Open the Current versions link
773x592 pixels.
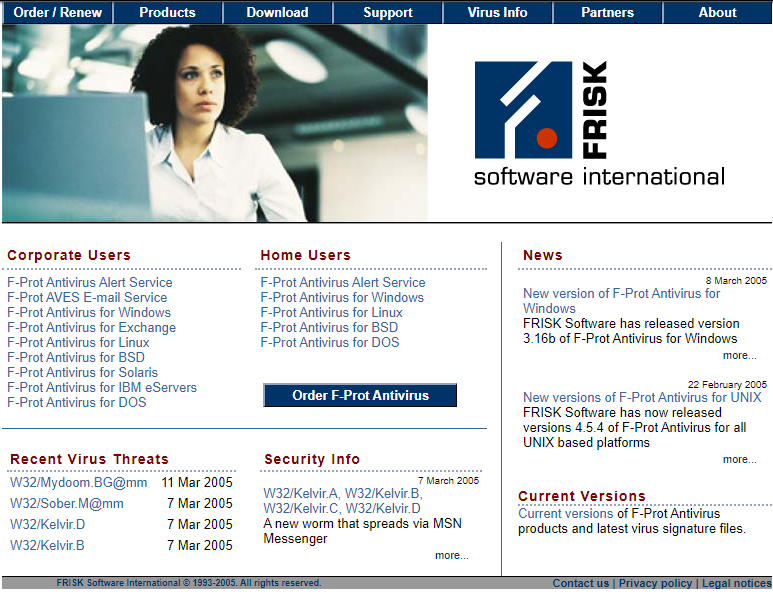click(565, 513)
